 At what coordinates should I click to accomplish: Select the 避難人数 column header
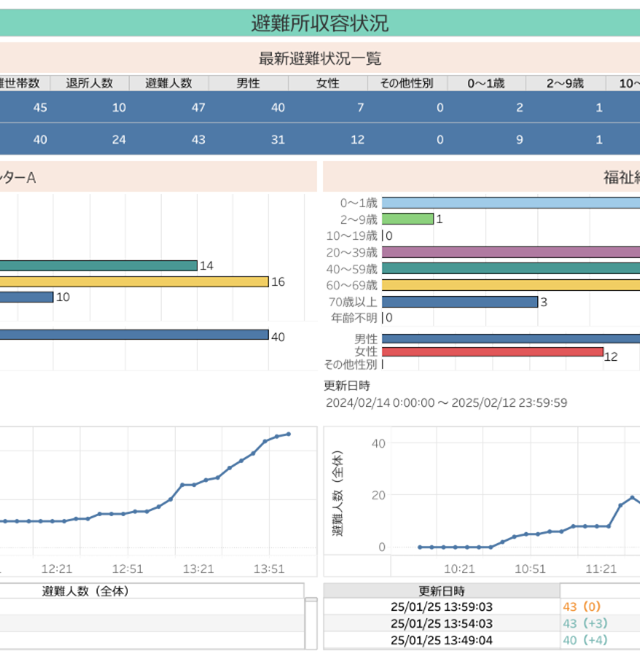click(176, 83)
